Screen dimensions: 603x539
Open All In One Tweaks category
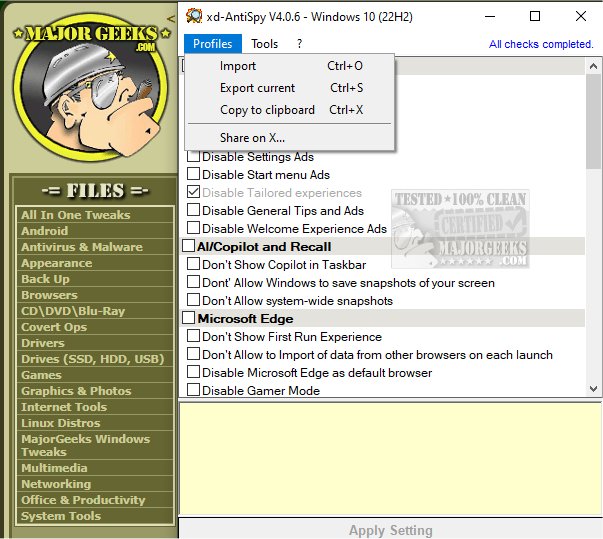pos(75,215)
